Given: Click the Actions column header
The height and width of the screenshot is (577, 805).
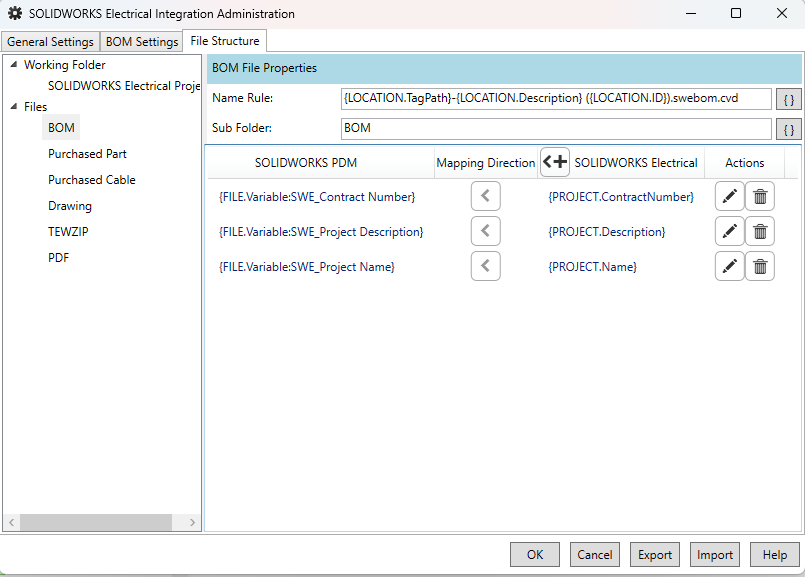Looking at the screenshot, I should [x=744, y=163].
